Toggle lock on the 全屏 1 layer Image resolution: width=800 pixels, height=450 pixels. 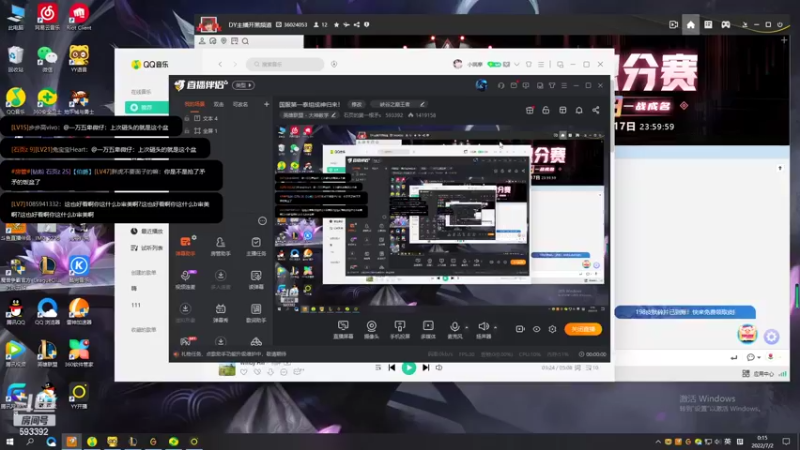[187, 131]
